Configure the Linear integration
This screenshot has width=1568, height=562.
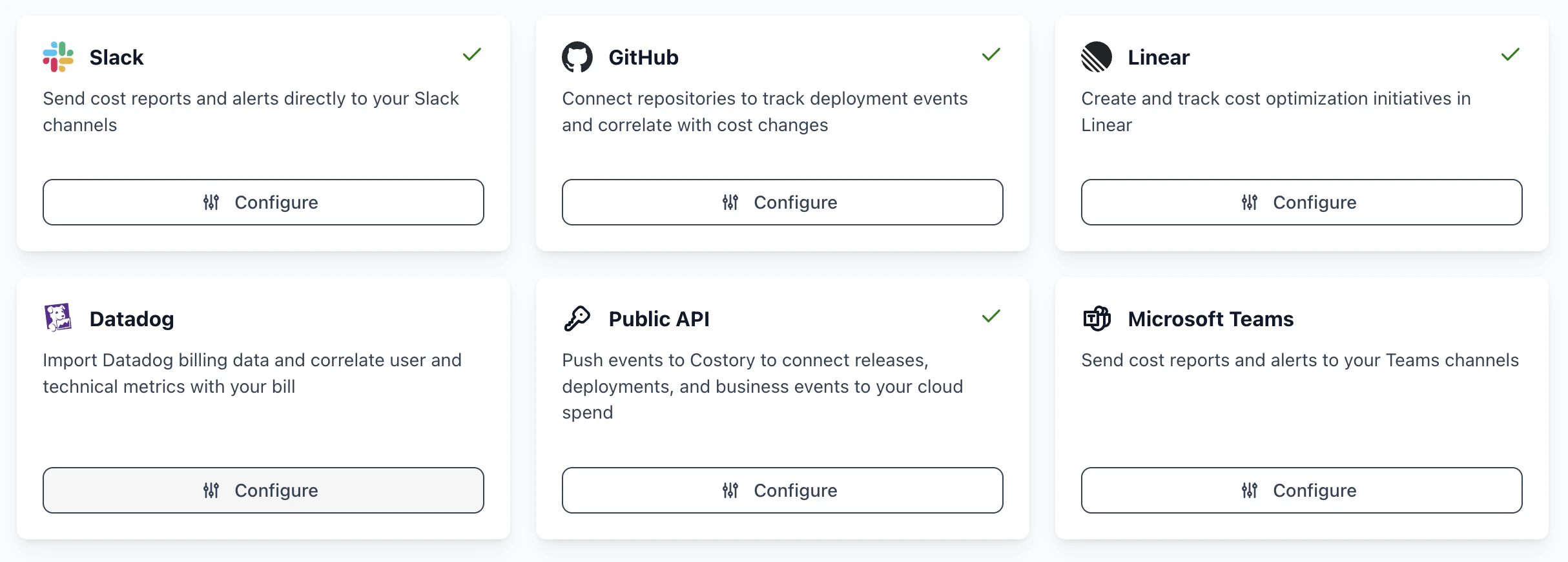(1301, 202)
